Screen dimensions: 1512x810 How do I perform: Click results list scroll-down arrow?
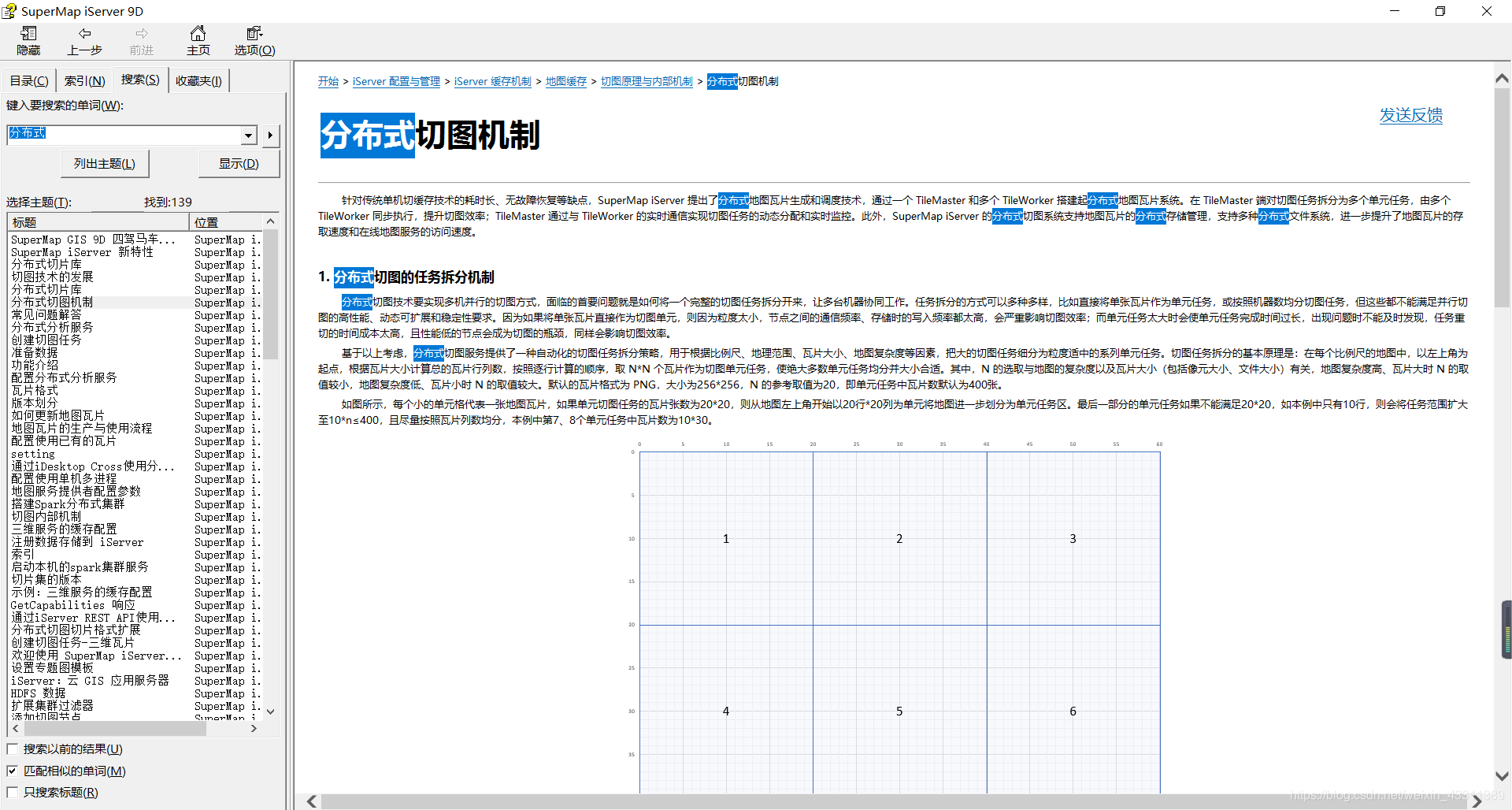[271, 712]
